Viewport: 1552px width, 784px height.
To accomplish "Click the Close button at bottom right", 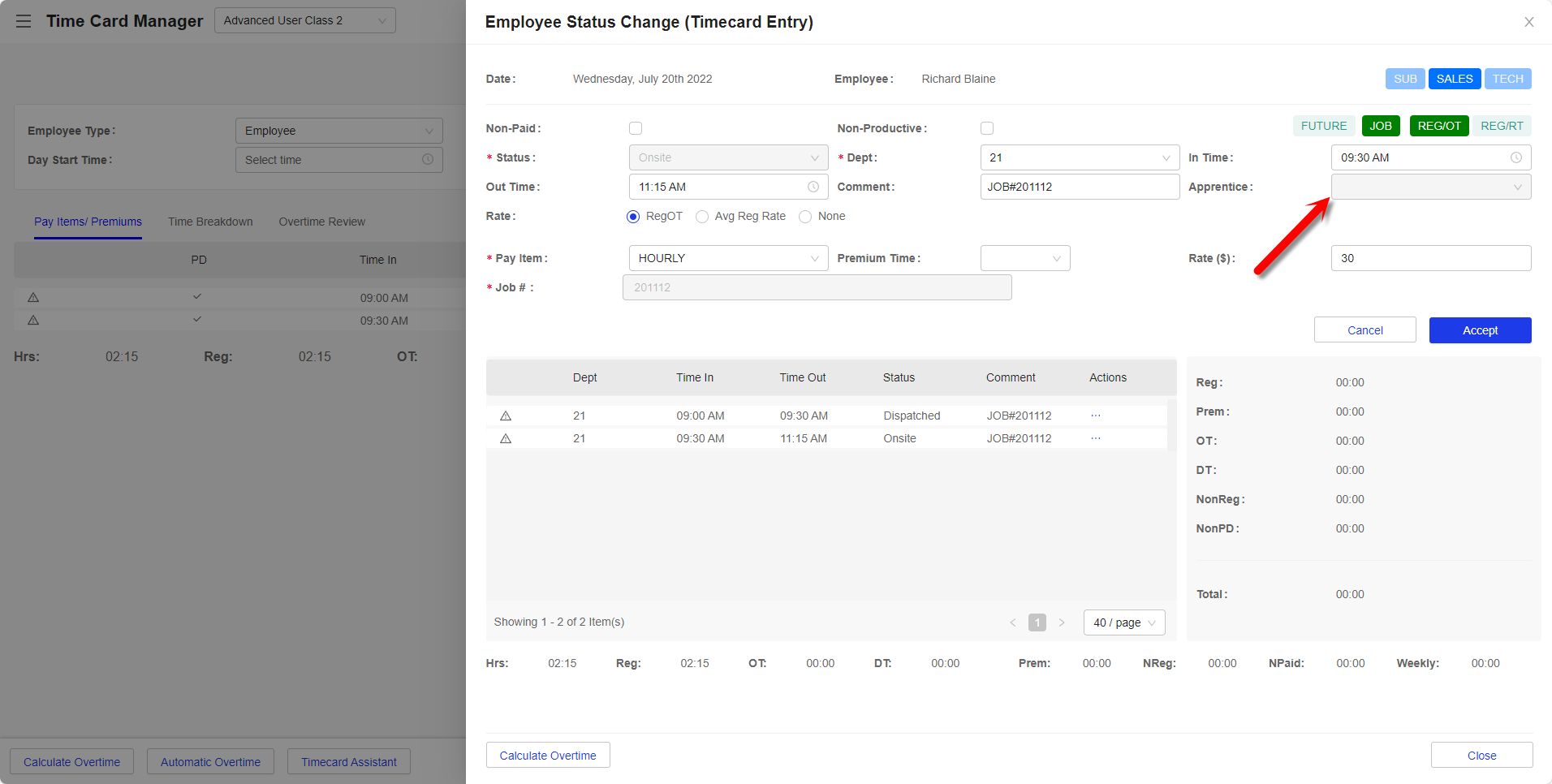I will [x=1482, y=756].
